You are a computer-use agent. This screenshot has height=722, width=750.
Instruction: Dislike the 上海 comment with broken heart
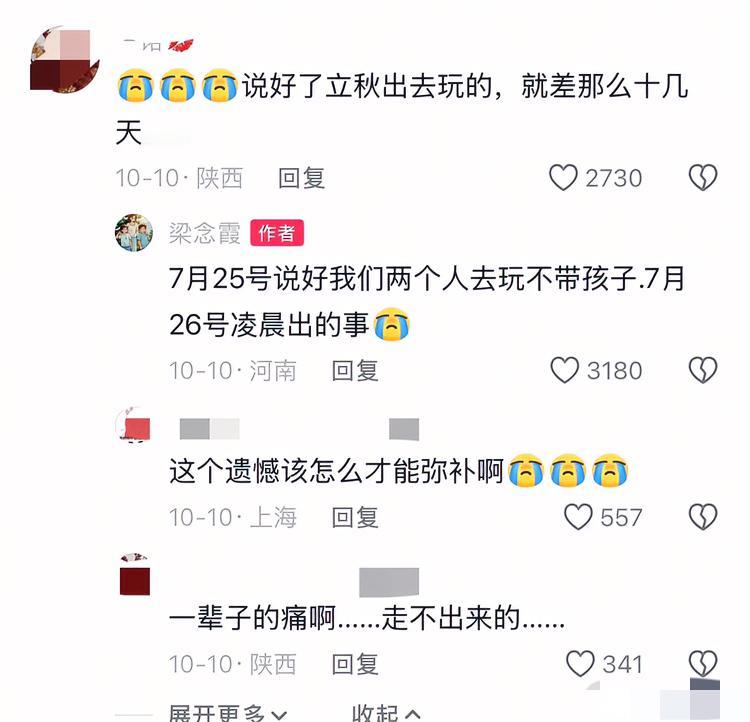[703, 517]
